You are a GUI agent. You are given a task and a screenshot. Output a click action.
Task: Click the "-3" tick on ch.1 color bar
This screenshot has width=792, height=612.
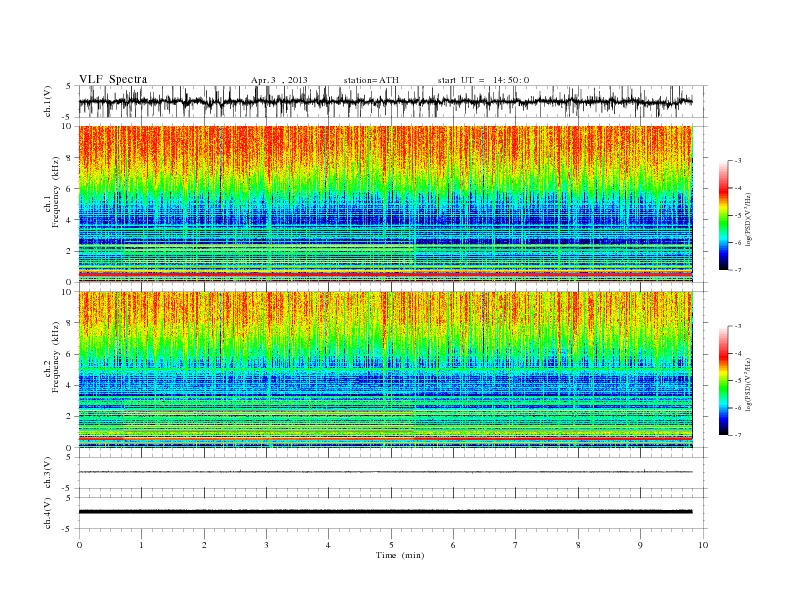coord(738,161)
